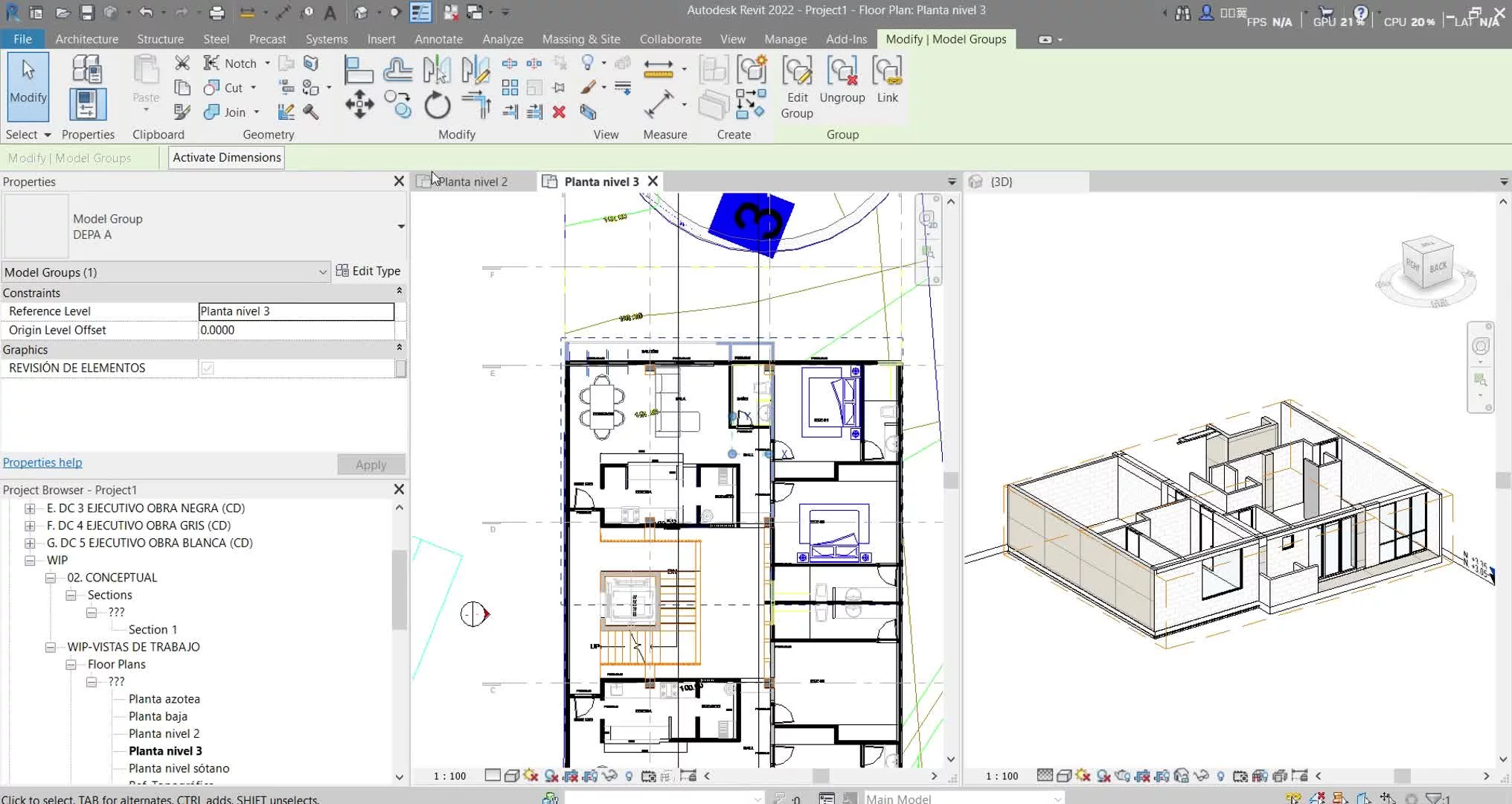
Task: Collapse the Constraints section
Action: click(x=400, y=292)
